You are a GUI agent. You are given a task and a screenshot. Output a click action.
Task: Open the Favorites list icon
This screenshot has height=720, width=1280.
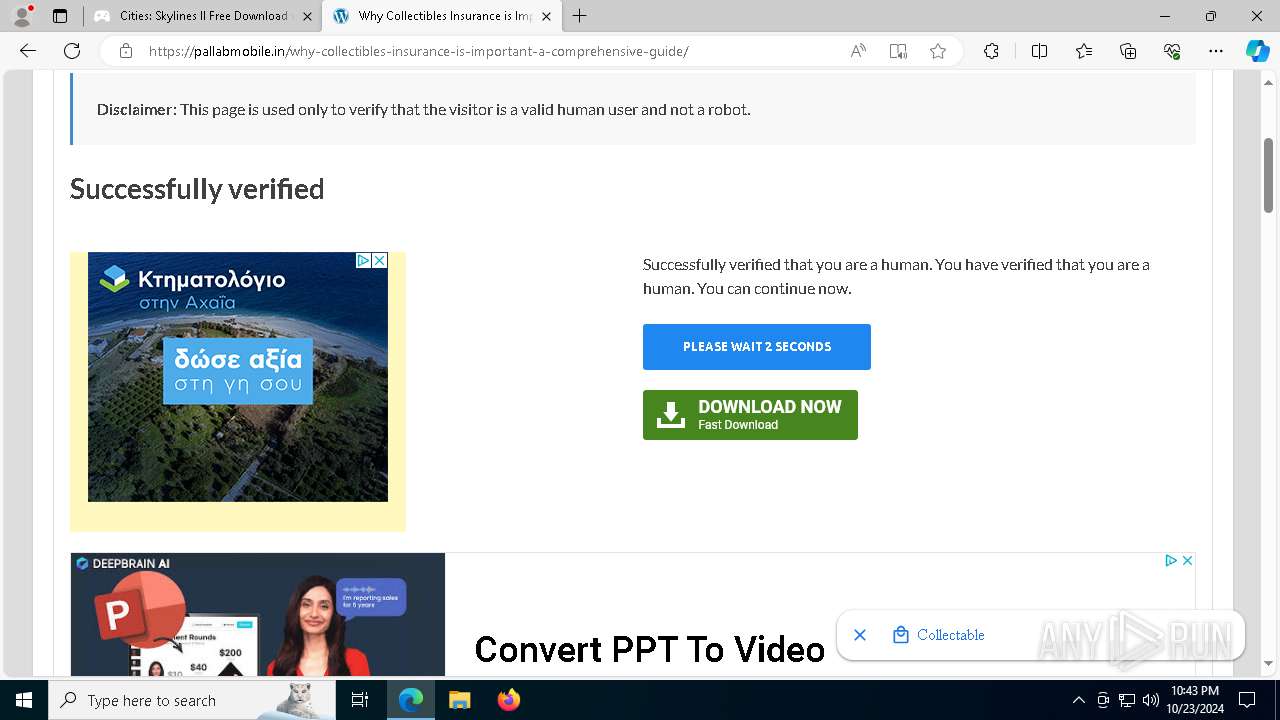[1084, 51]
